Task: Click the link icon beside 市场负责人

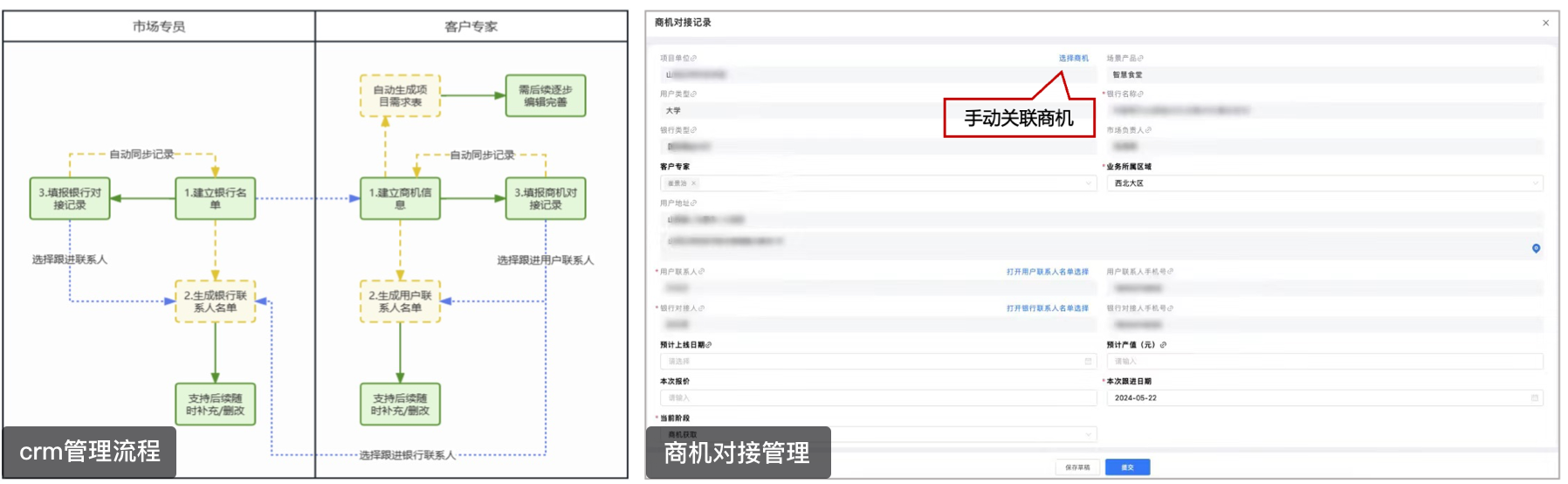Action: click(1147, 130)
